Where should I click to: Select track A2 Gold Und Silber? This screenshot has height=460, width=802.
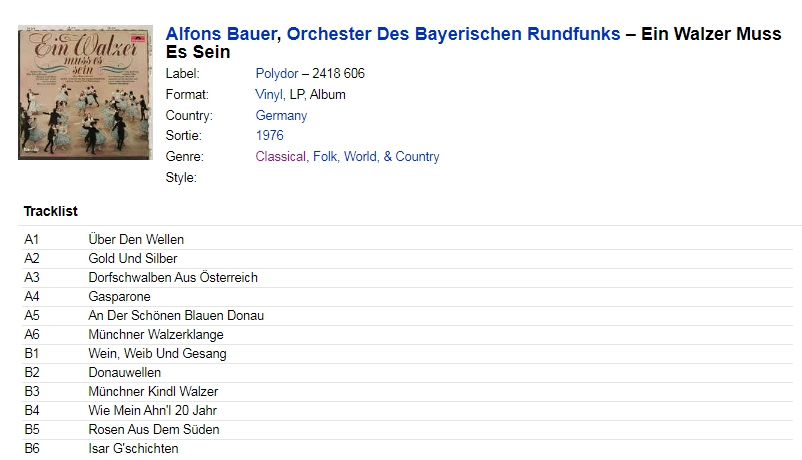coord(408,258)
